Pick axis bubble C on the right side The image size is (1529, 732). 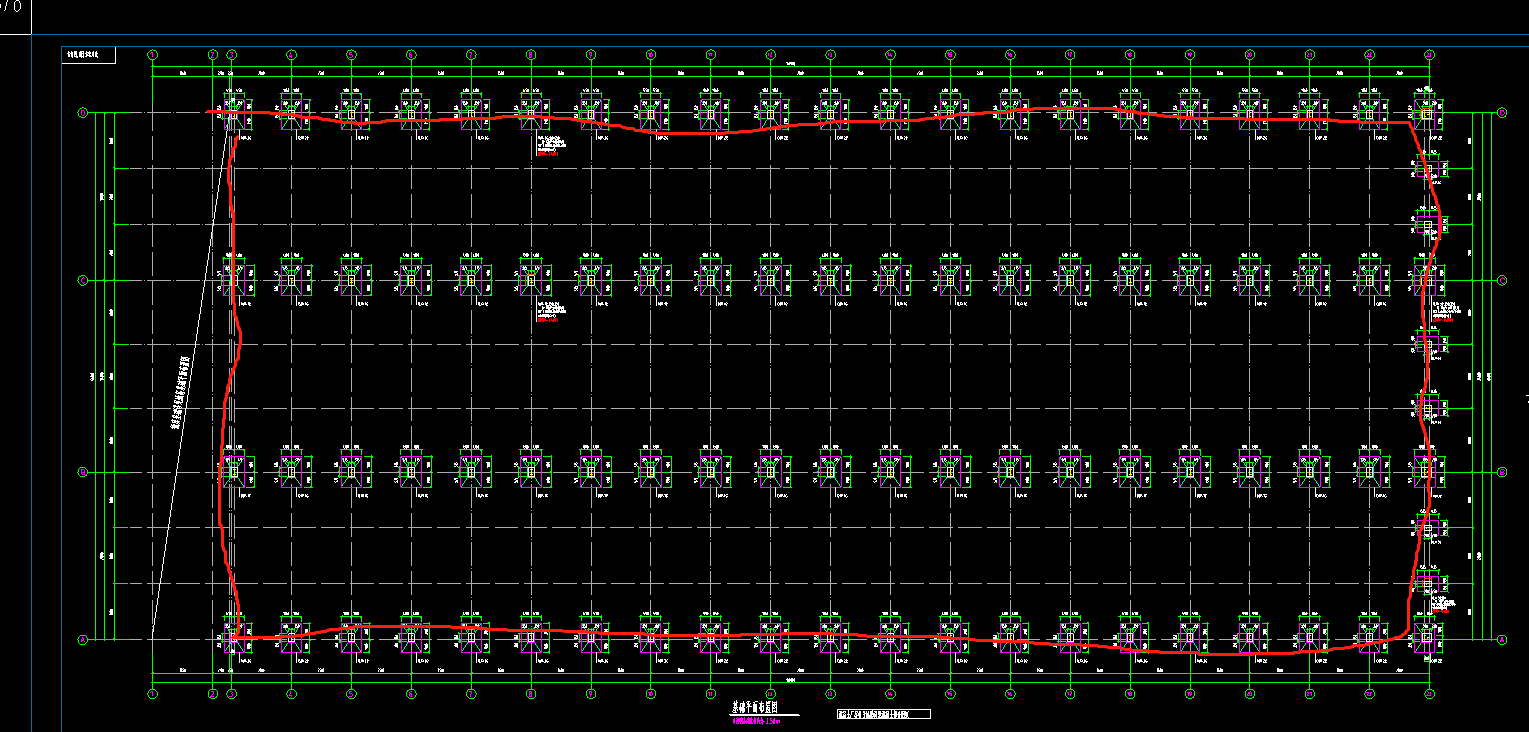tap(1502, 281)
